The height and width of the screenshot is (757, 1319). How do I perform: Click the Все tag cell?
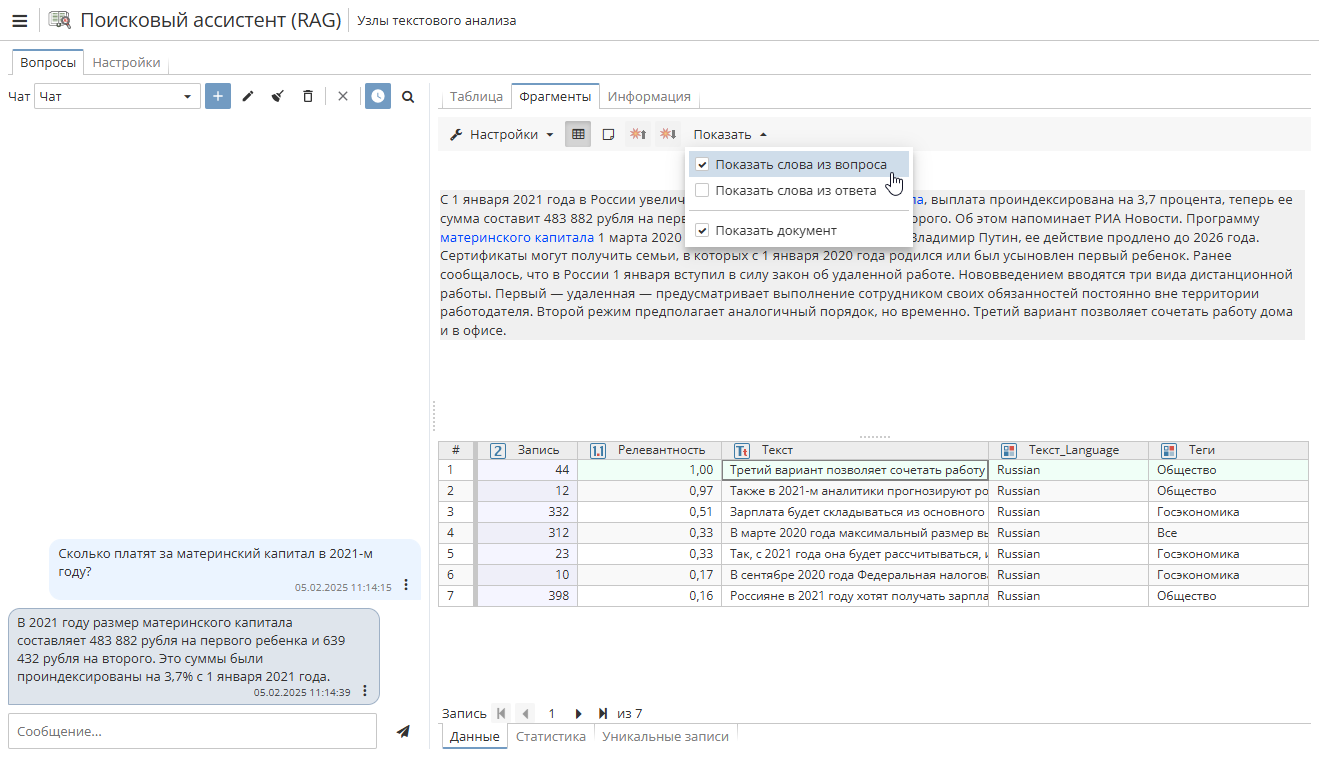pos(1228,533)
